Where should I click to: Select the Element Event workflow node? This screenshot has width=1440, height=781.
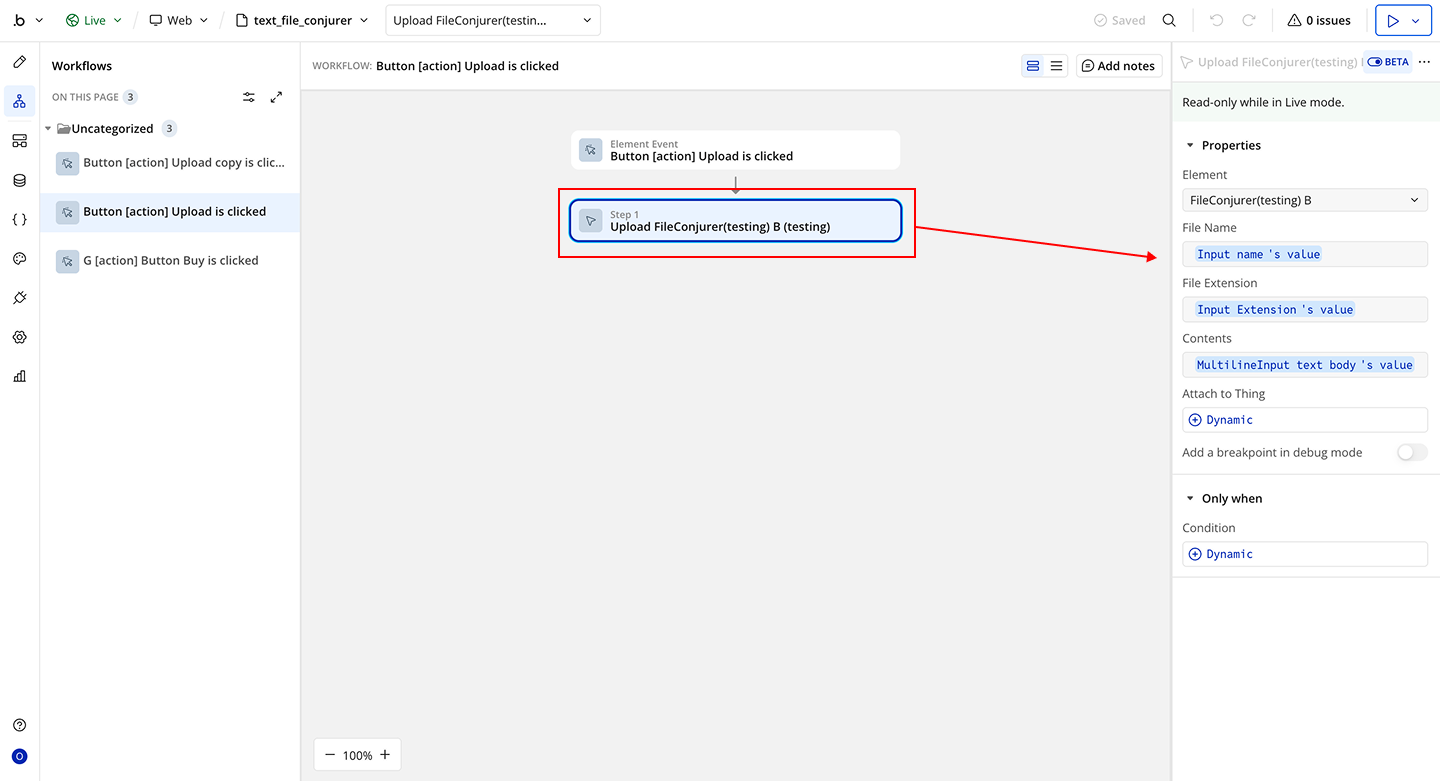pyautogui.click(x=736, y=150)
